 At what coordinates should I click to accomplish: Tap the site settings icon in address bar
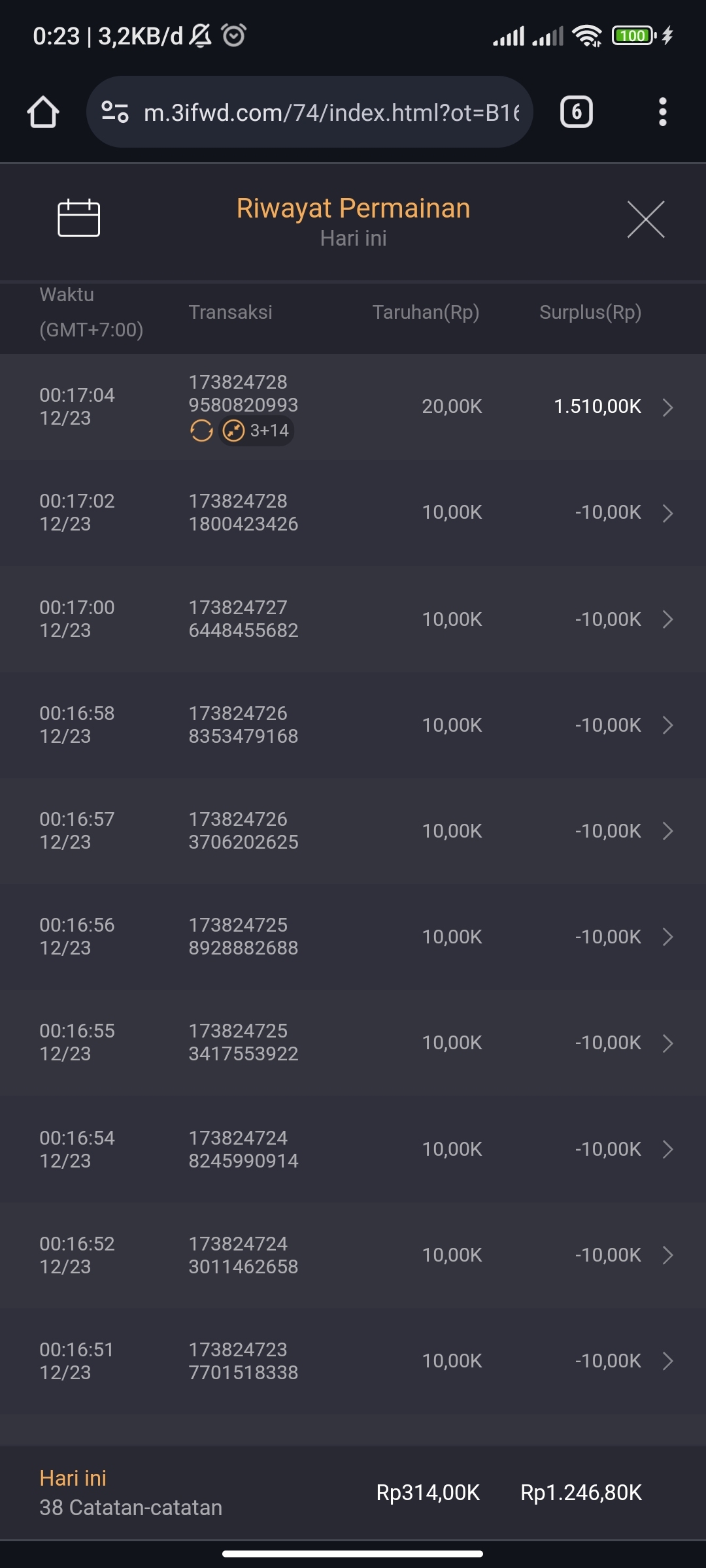coord(115,112)
